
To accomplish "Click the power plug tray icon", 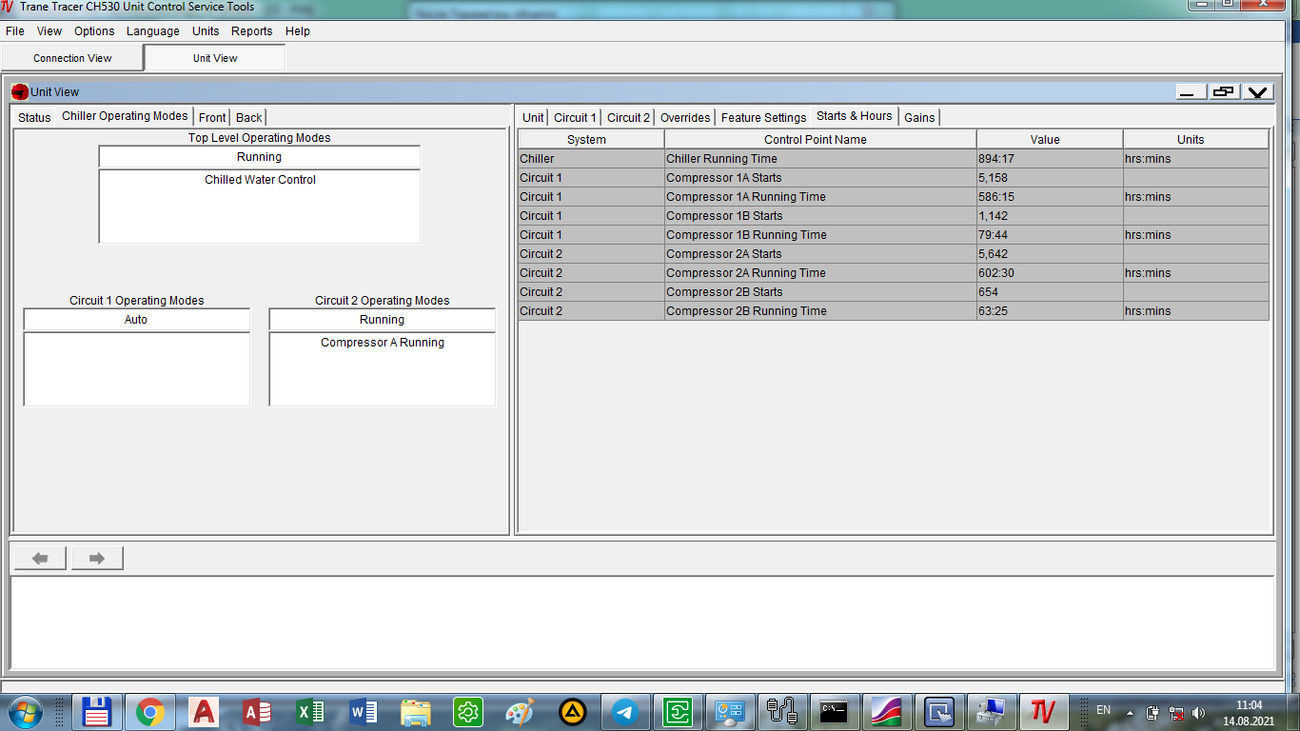I will [x=1153, y=713].
